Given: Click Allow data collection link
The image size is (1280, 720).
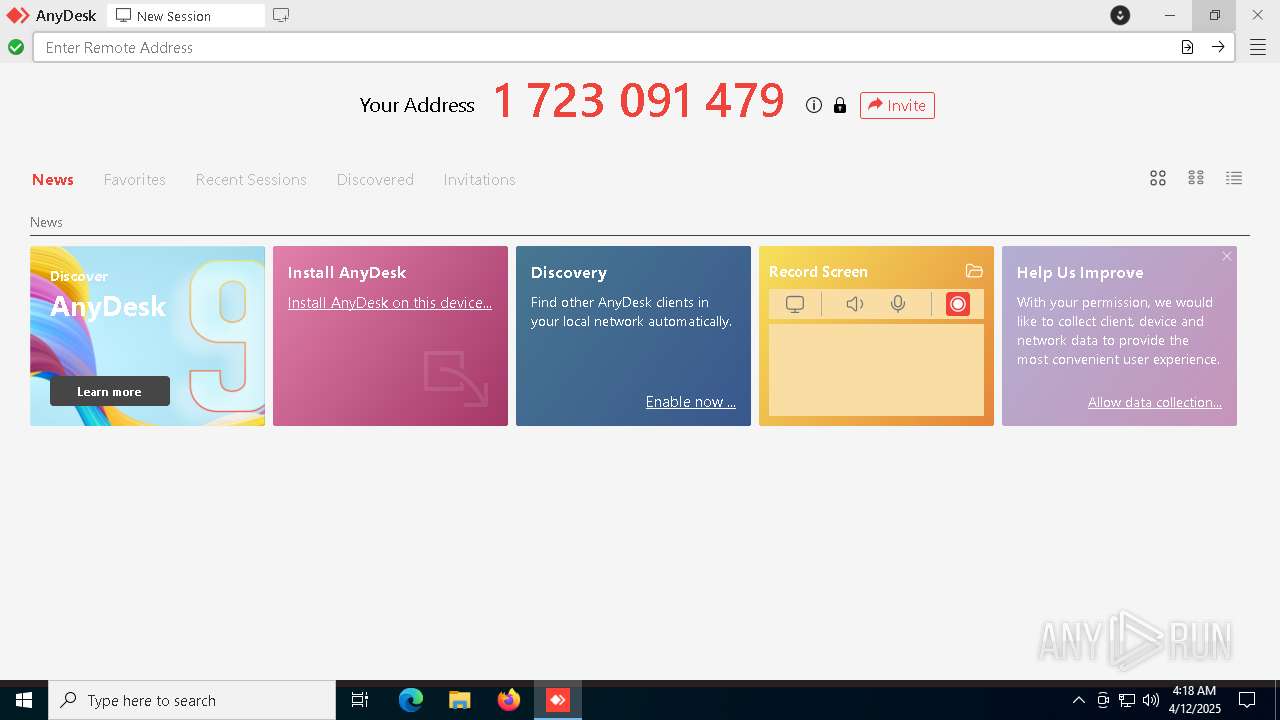Looking at the screenshot, I should [1155, 402].
